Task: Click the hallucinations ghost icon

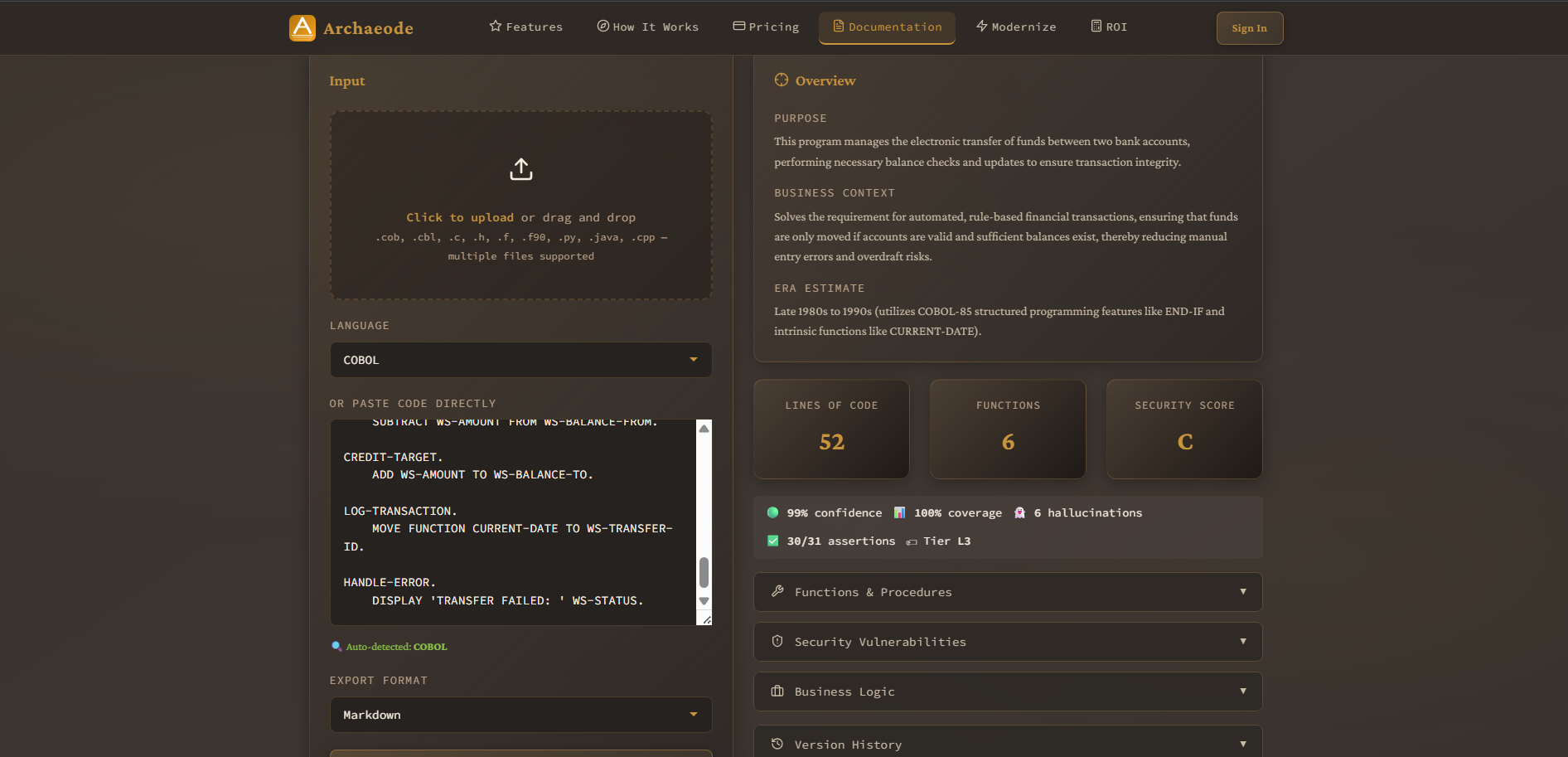Action: [x=1020, y=512]
